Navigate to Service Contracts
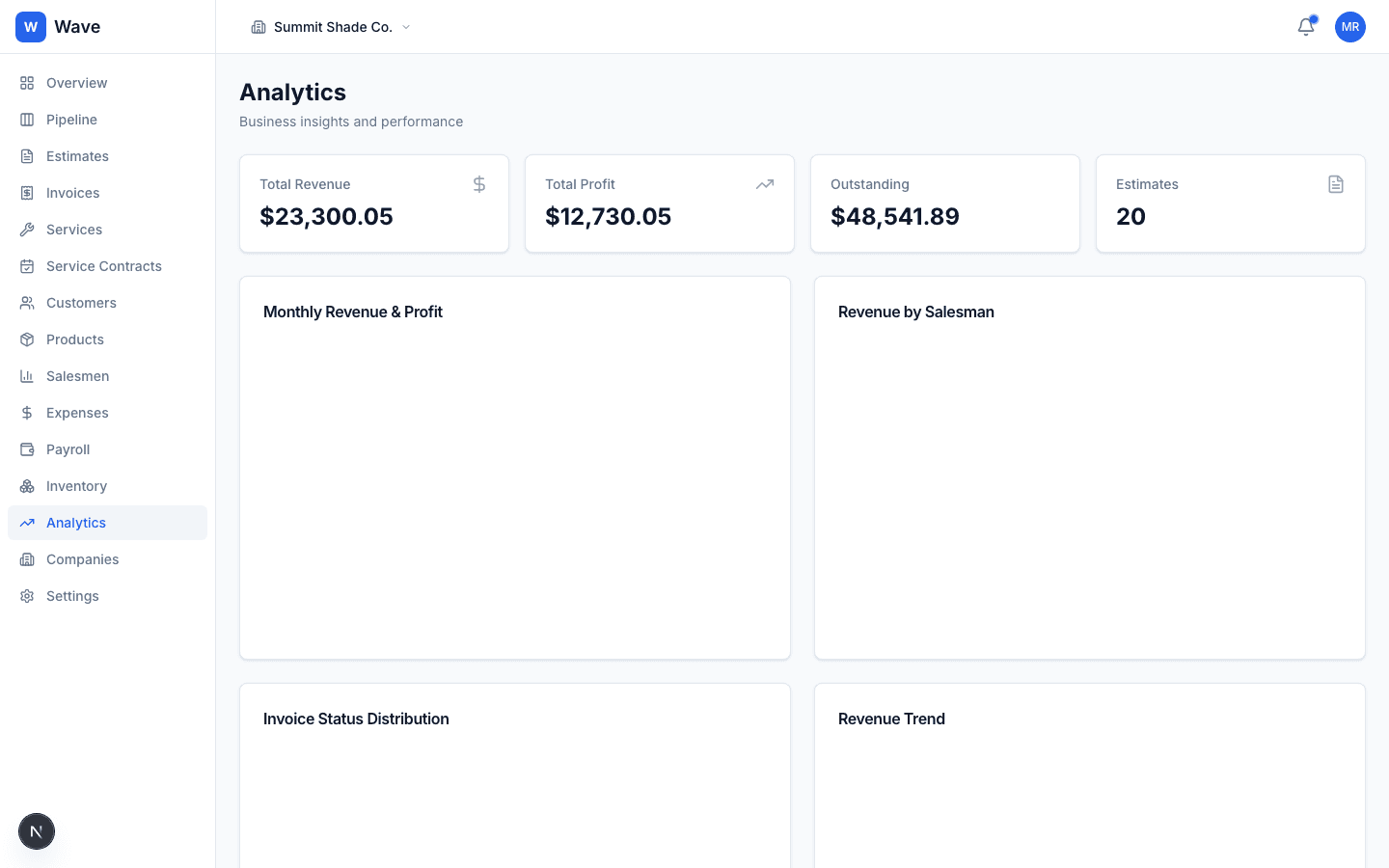Screen dimensions: 1389x868 click(103, 266)
